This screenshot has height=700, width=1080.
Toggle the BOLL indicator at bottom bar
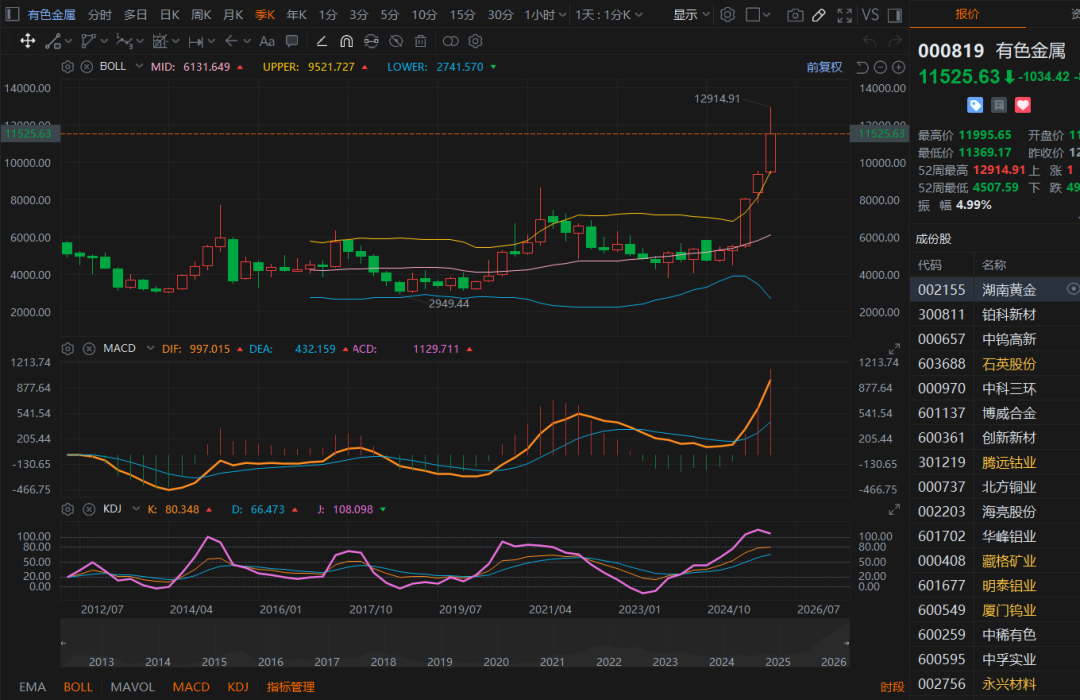click(78, 687)
